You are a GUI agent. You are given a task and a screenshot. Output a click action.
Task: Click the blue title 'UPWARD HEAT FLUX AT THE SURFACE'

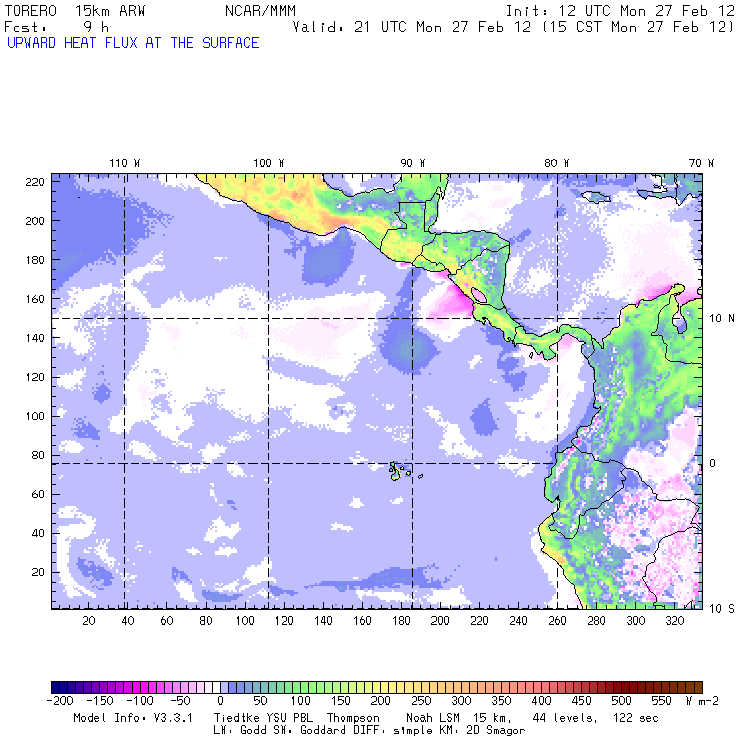pos(133,43)
